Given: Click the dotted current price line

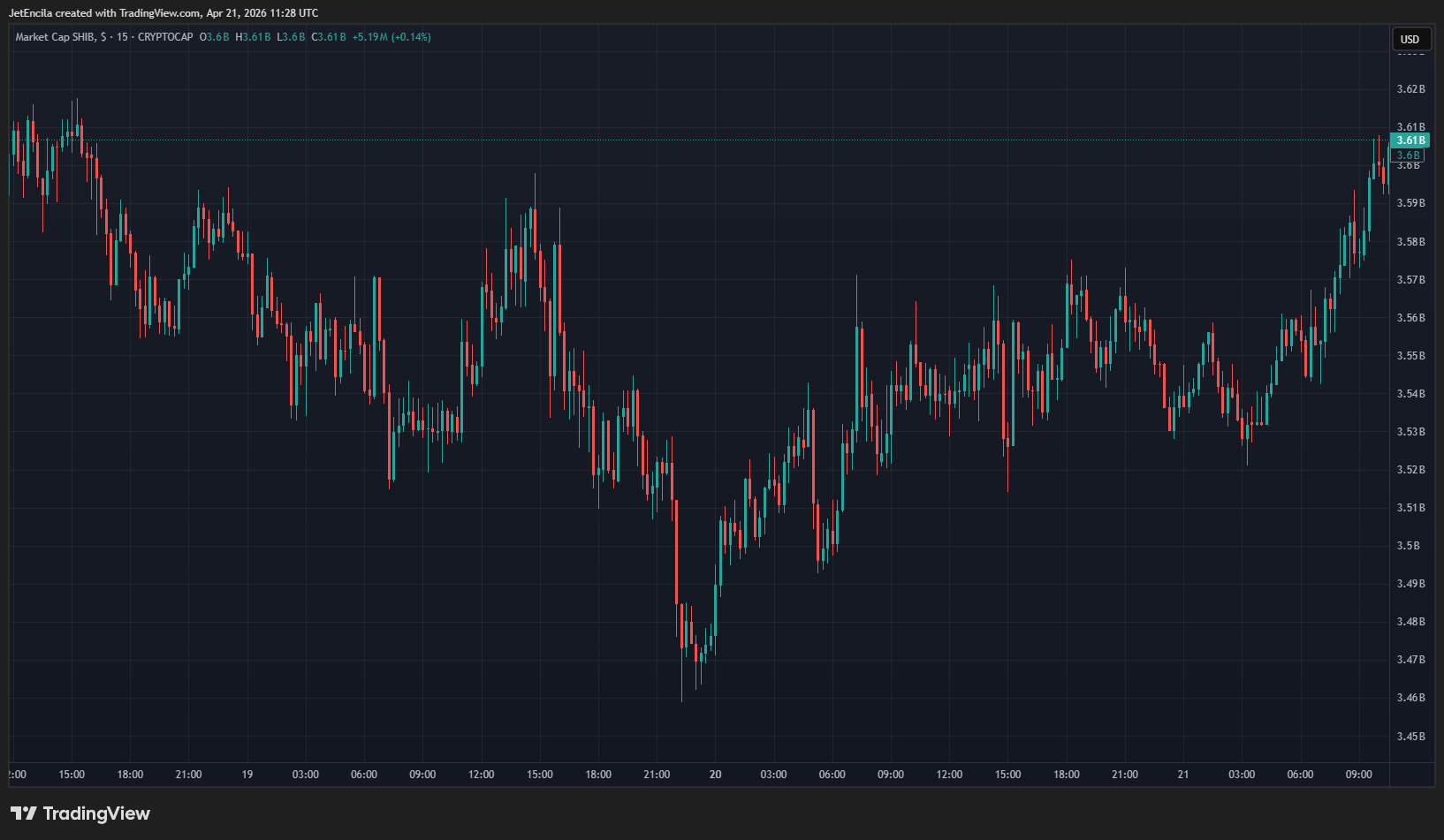Looking at the screenshot, I should coord(707,140).
